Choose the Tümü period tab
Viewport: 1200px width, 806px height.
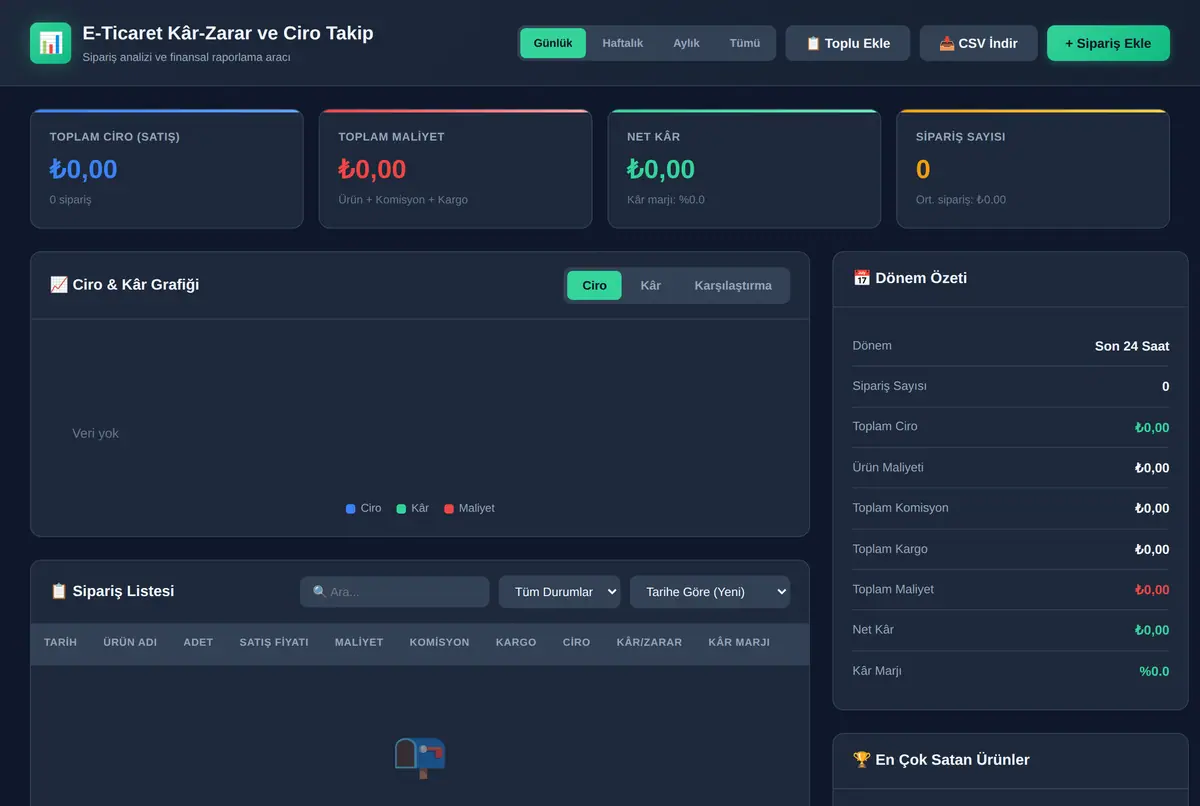[745, 43]
